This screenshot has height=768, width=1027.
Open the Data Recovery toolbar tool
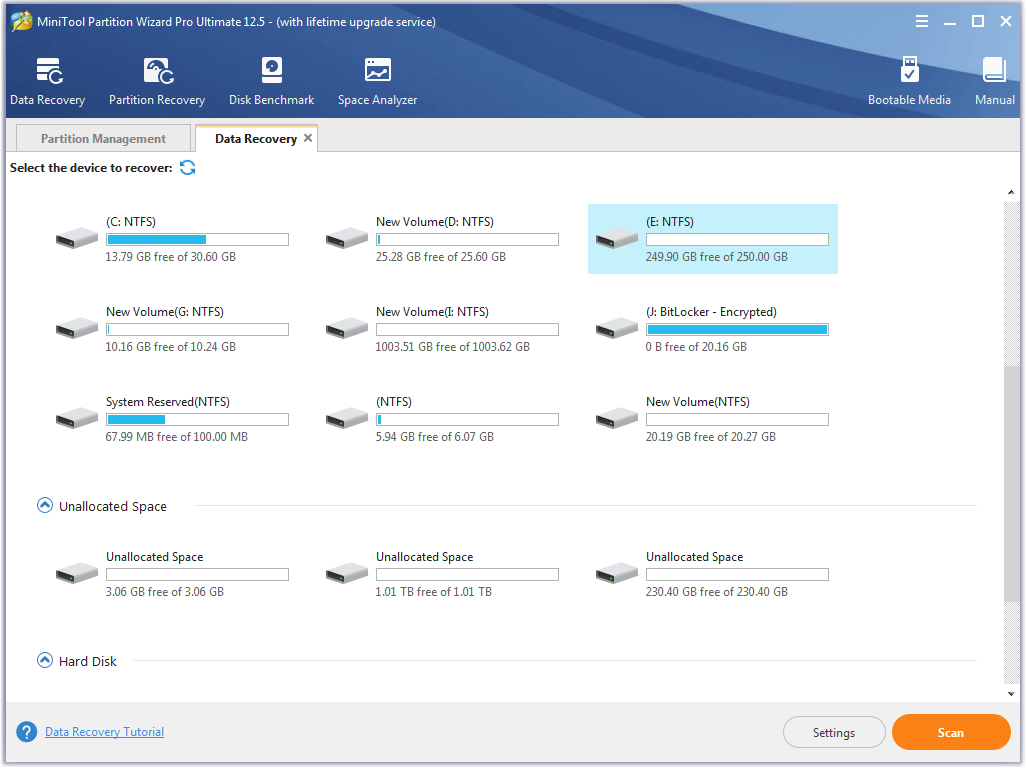coord(48,81)
